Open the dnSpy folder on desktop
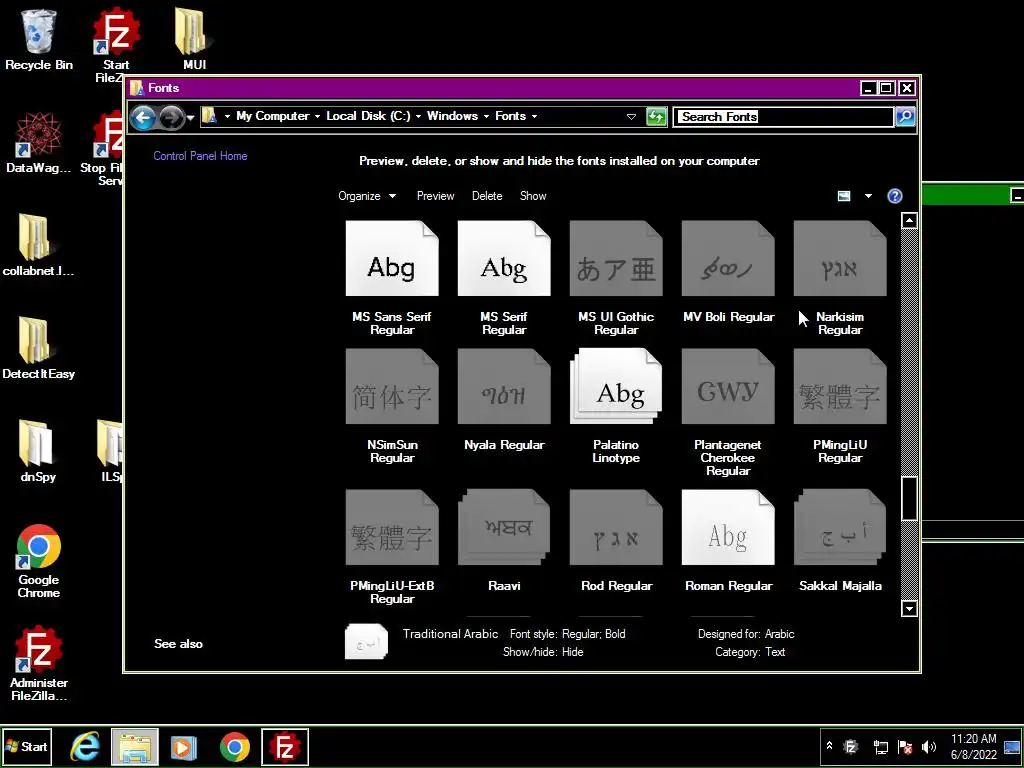The width and height of the screenshot is (1024, 768). (x=38, y=451)
